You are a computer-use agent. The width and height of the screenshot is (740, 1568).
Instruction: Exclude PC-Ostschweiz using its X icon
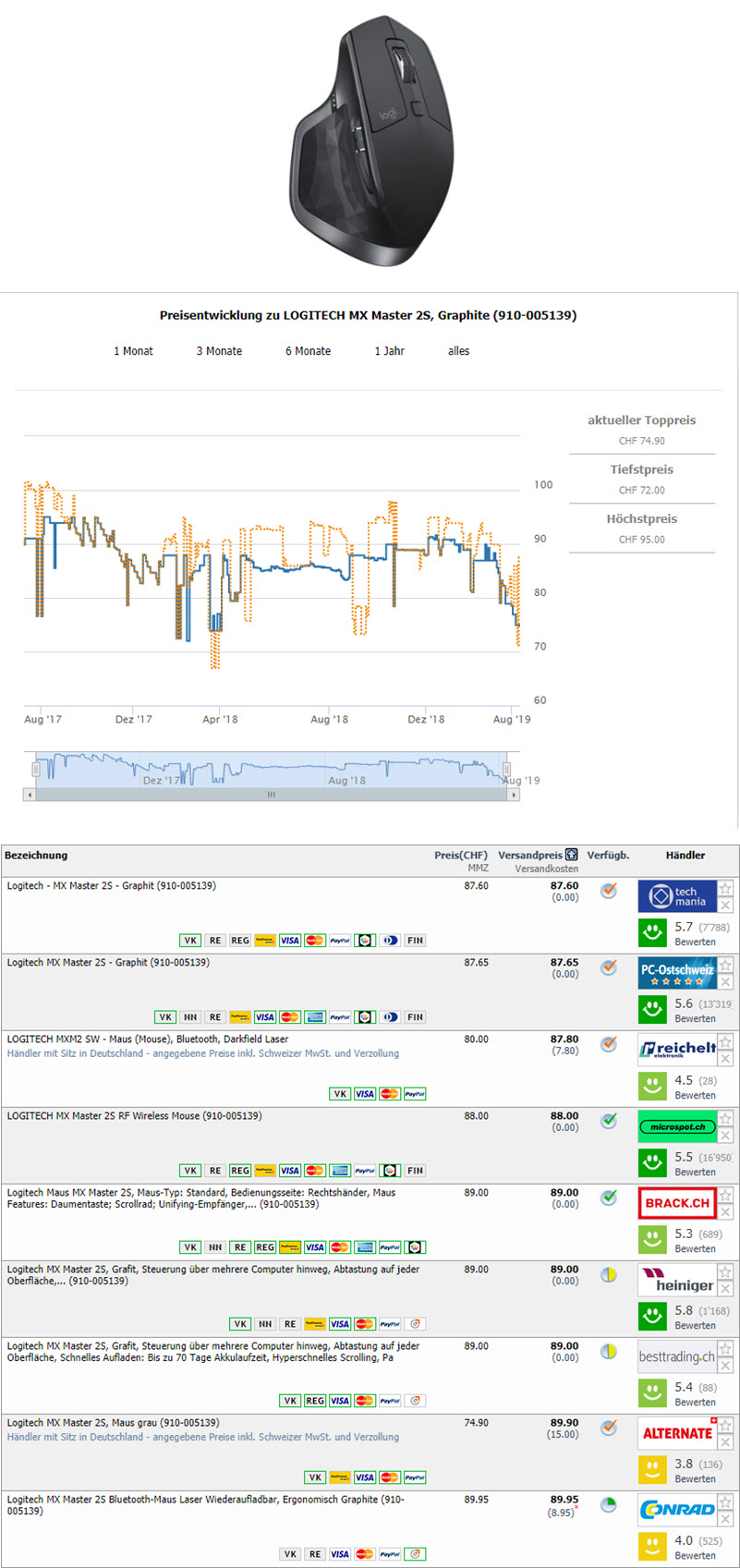(726, 982)
